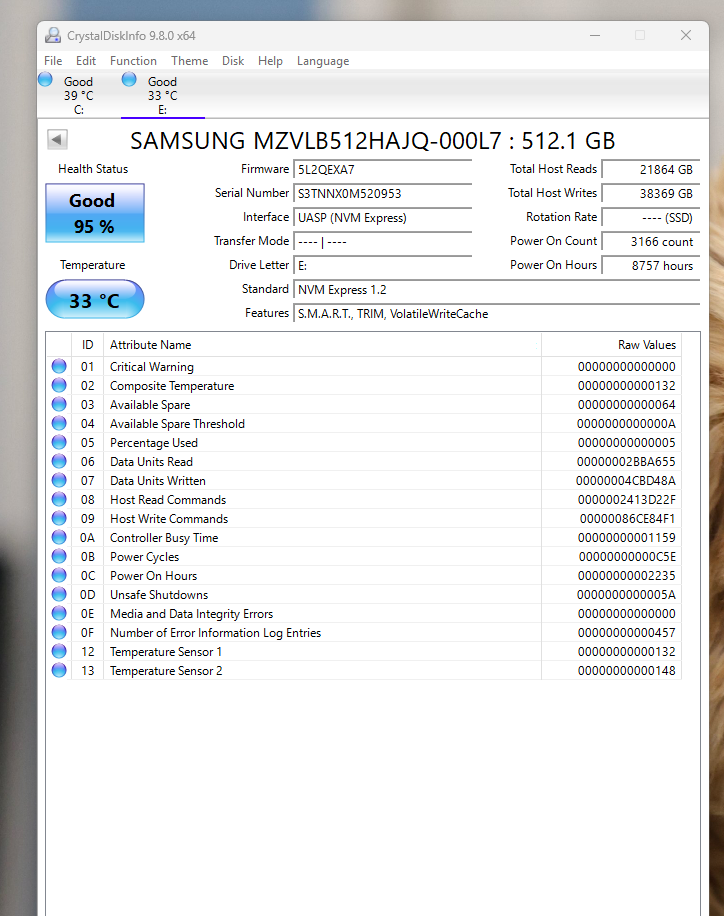Click status orb beside Available Spare Threshold

(59, 423)
